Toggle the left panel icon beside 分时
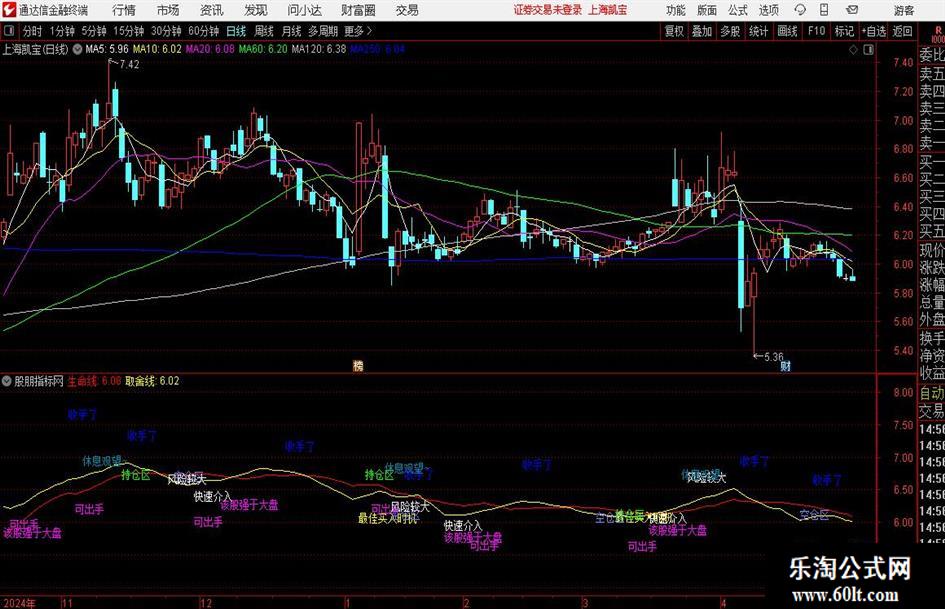 point(8,31)
